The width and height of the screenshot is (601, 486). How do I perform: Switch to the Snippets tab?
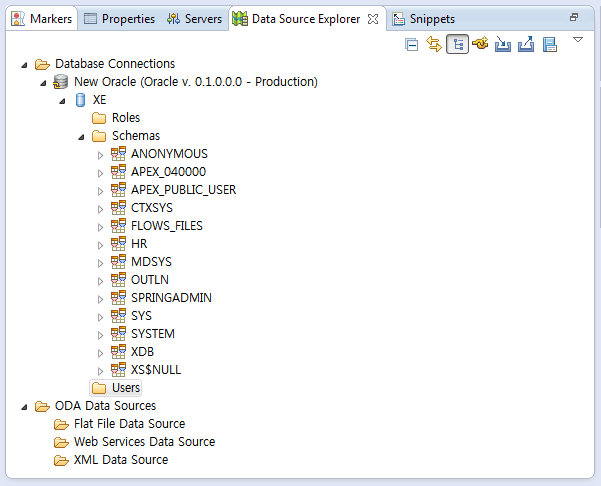coord(424,19)
